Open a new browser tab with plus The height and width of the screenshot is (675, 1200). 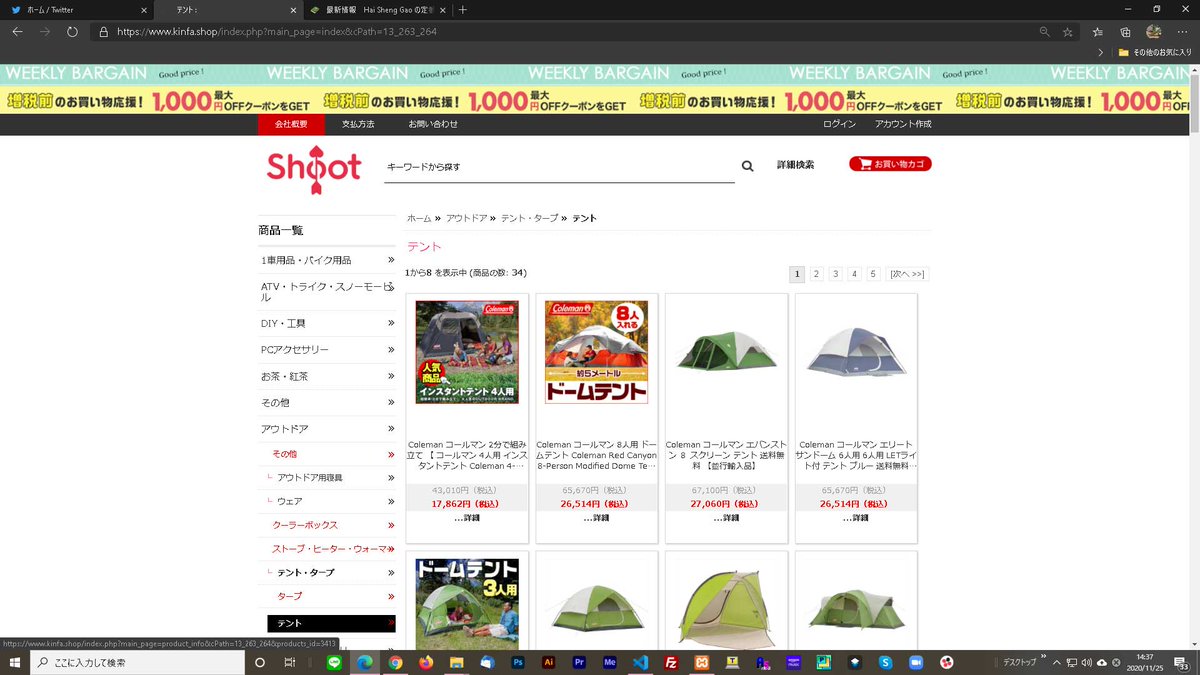462,9
